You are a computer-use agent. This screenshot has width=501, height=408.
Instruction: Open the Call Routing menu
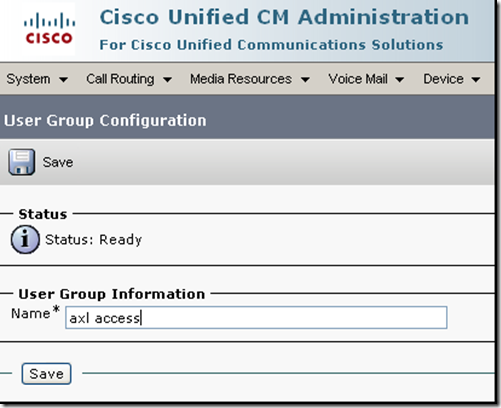(x=120, y=79)
